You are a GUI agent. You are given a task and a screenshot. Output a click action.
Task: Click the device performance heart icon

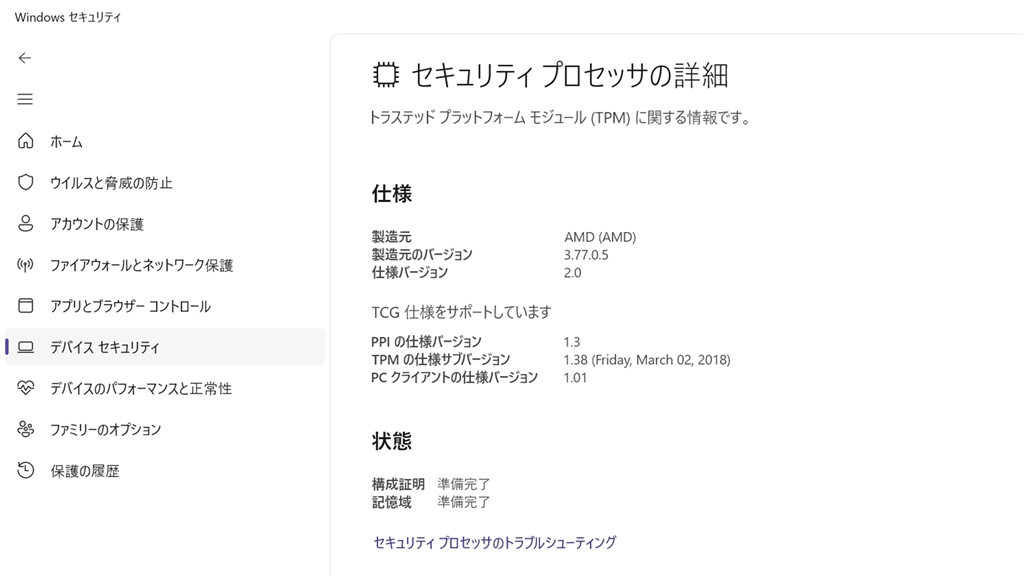26,388
